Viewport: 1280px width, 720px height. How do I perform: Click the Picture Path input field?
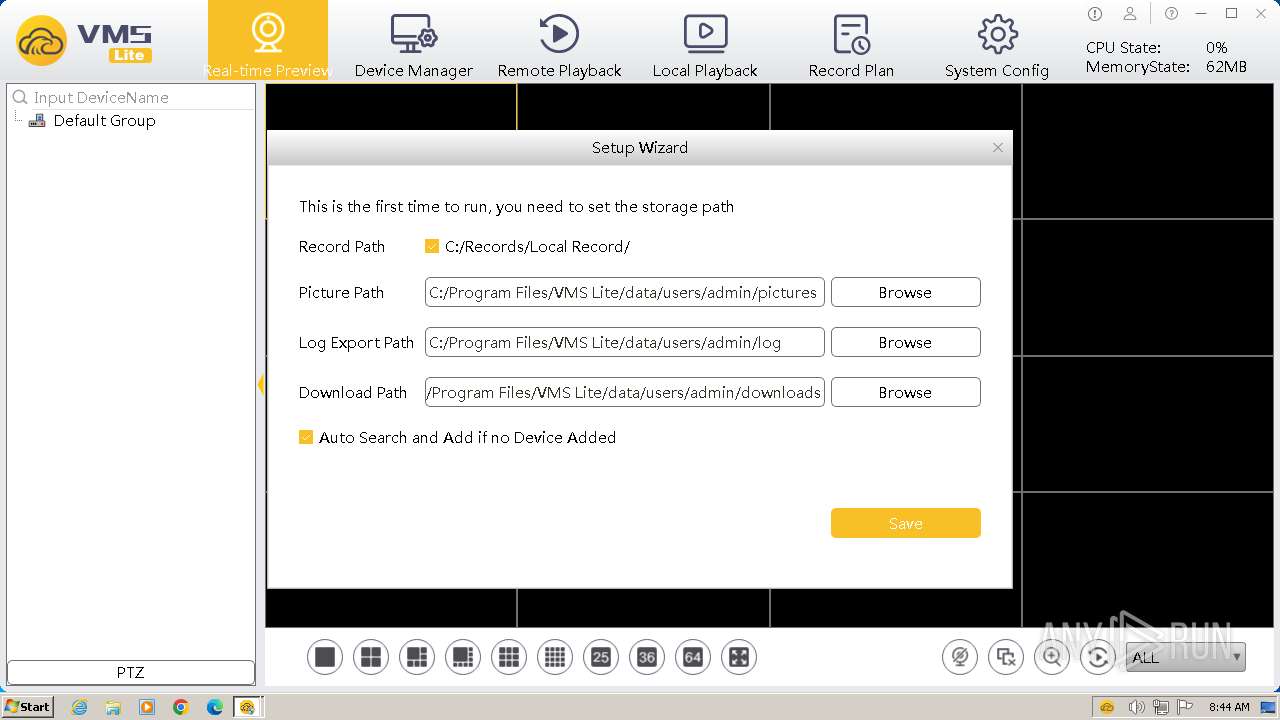(625, 292)
